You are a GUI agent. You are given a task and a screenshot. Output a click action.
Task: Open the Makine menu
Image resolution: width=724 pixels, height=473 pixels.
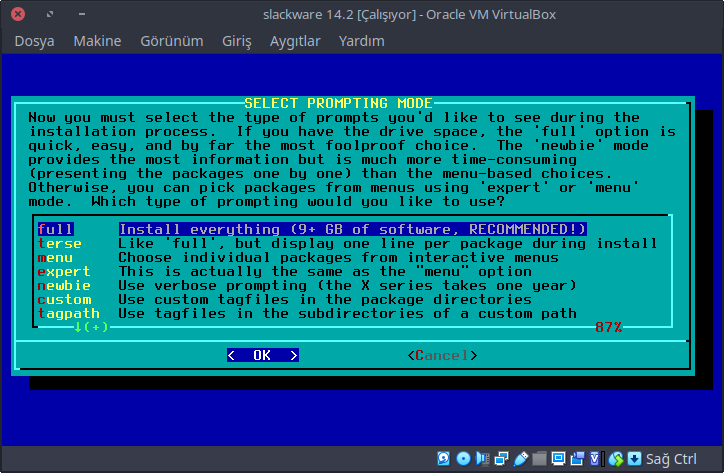click(97, 41)
